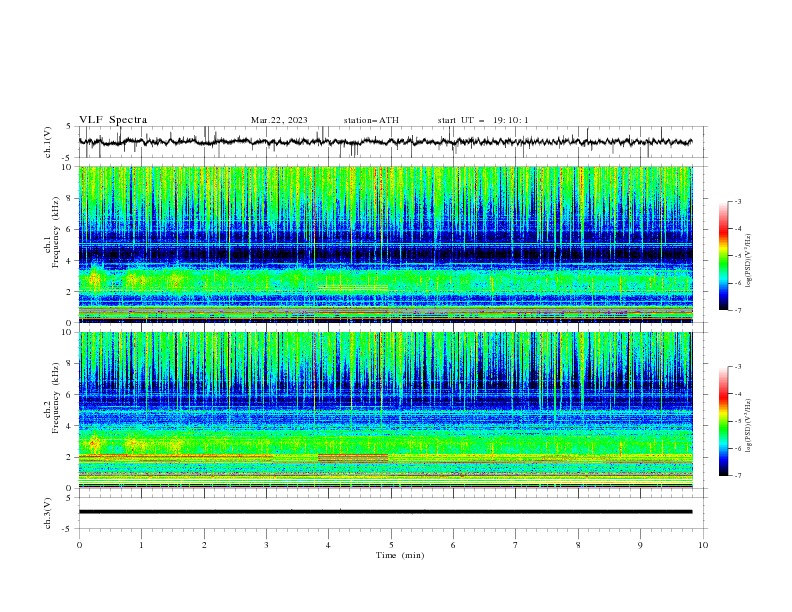
Task: Click the 'start UT = 19:10:1' text
Action: (483, 120)
